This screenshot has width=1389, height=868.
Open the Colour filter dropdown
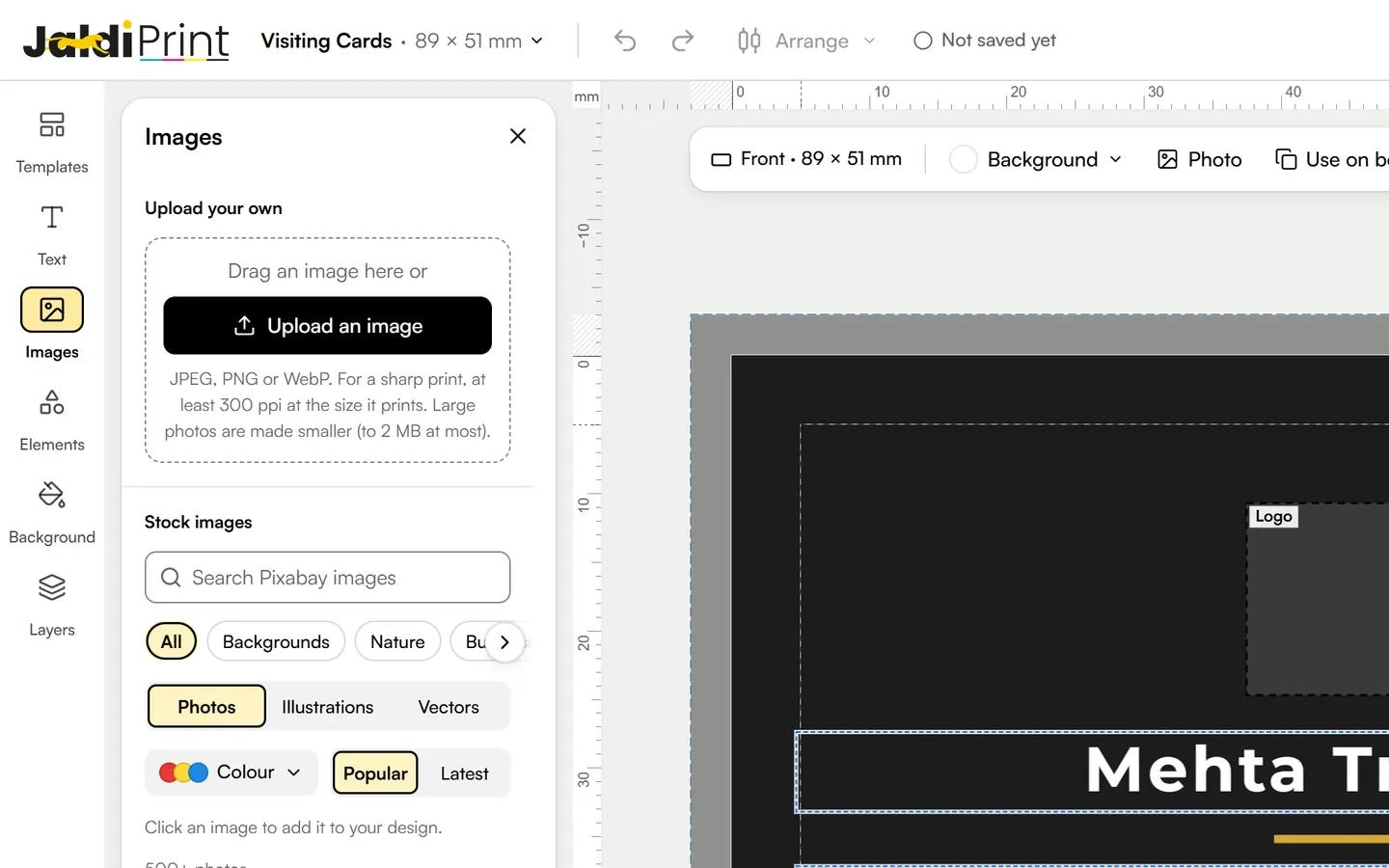coord(231,773)
